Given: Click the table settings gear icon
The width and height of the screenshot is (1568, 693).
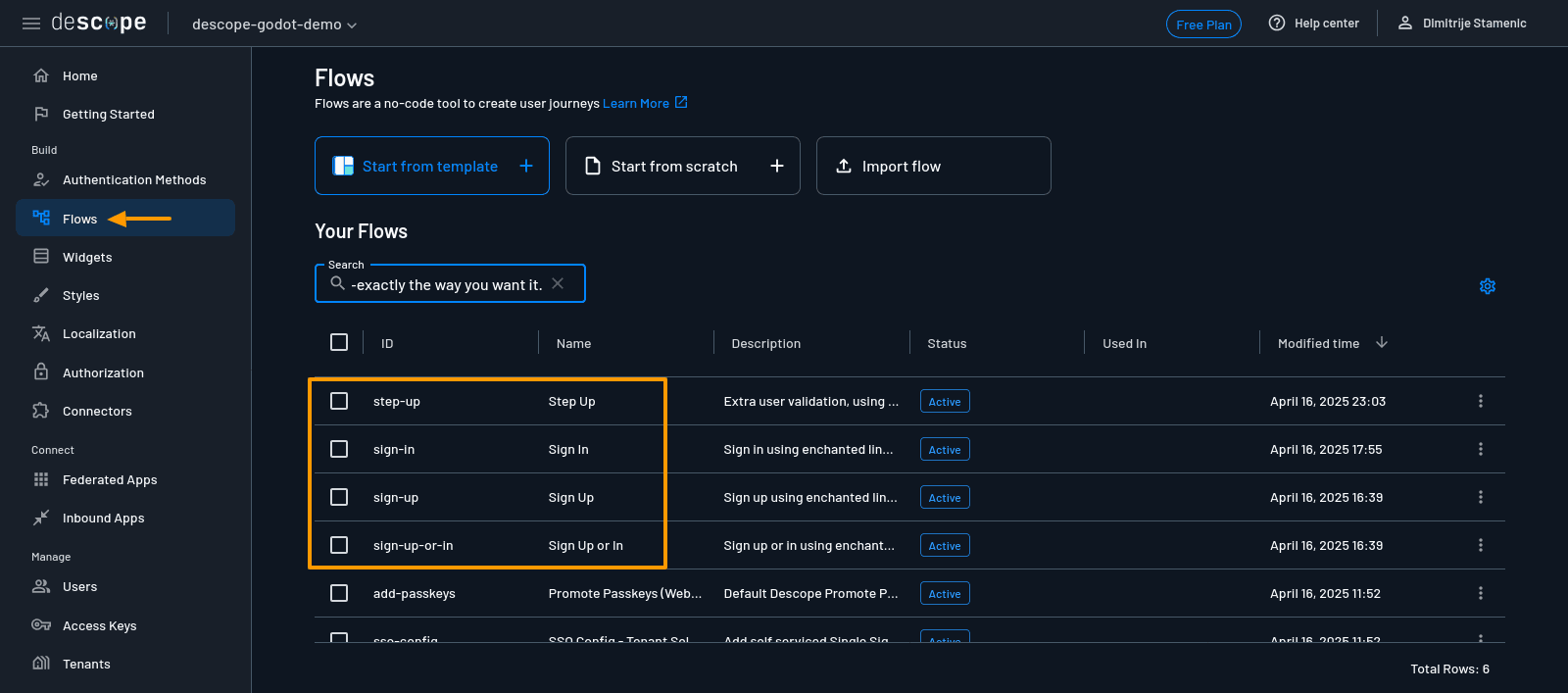Looking at the screenshot, I should [x=1487, y=286].
